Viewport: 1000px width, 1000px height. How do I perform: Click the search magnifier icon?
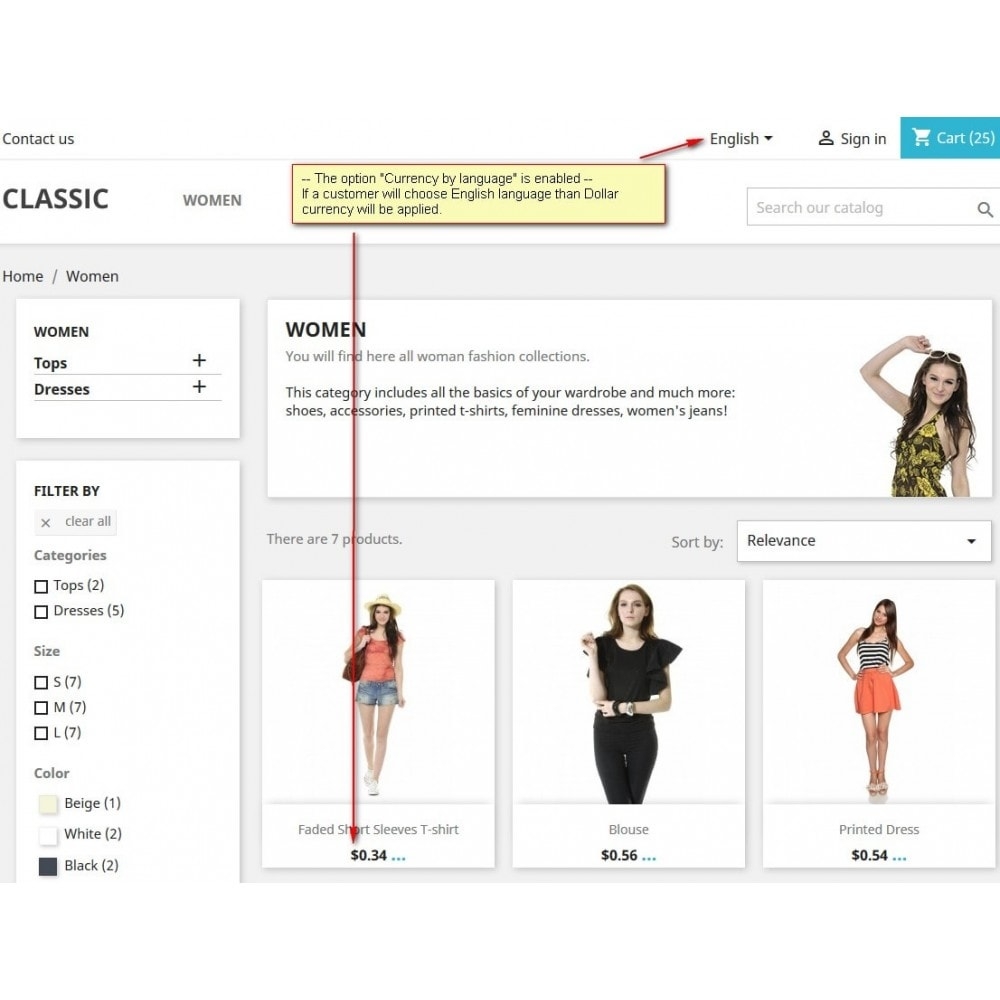coord(985,209)
